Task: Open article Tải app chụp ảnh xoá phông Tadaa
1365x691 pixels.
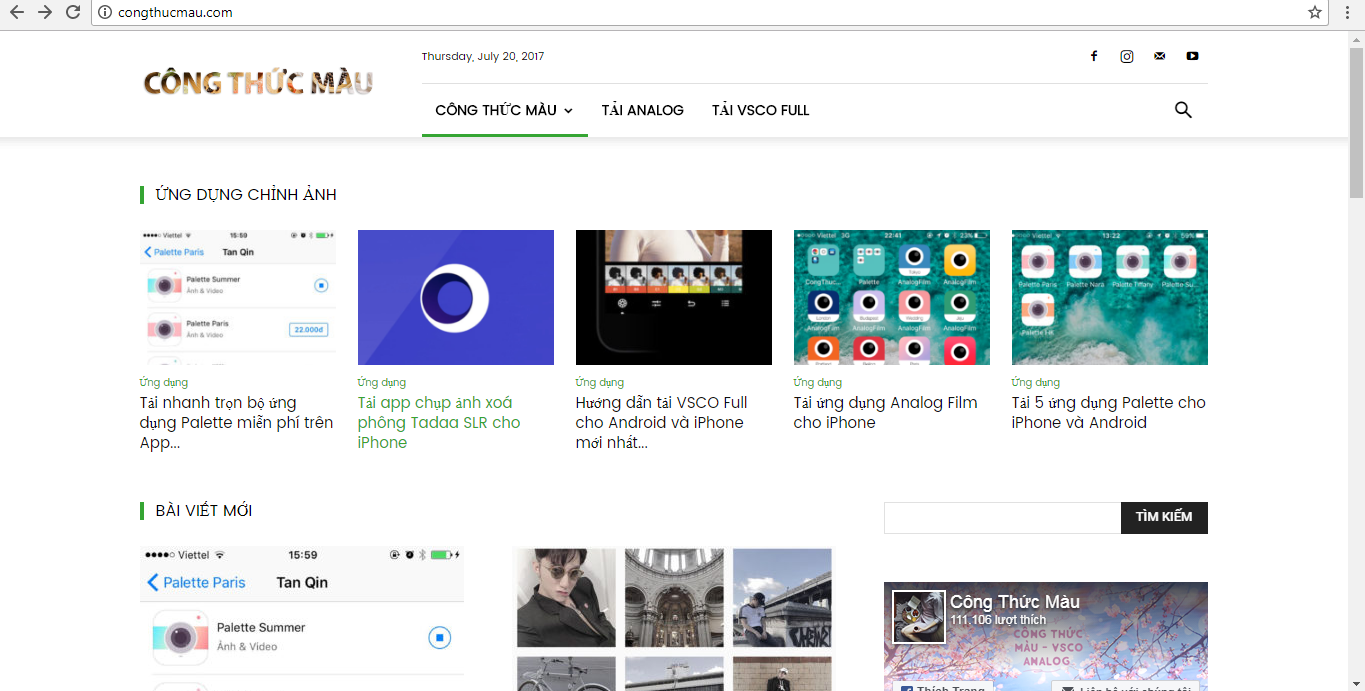Action: pyautogui.click(x=439, y=422)
